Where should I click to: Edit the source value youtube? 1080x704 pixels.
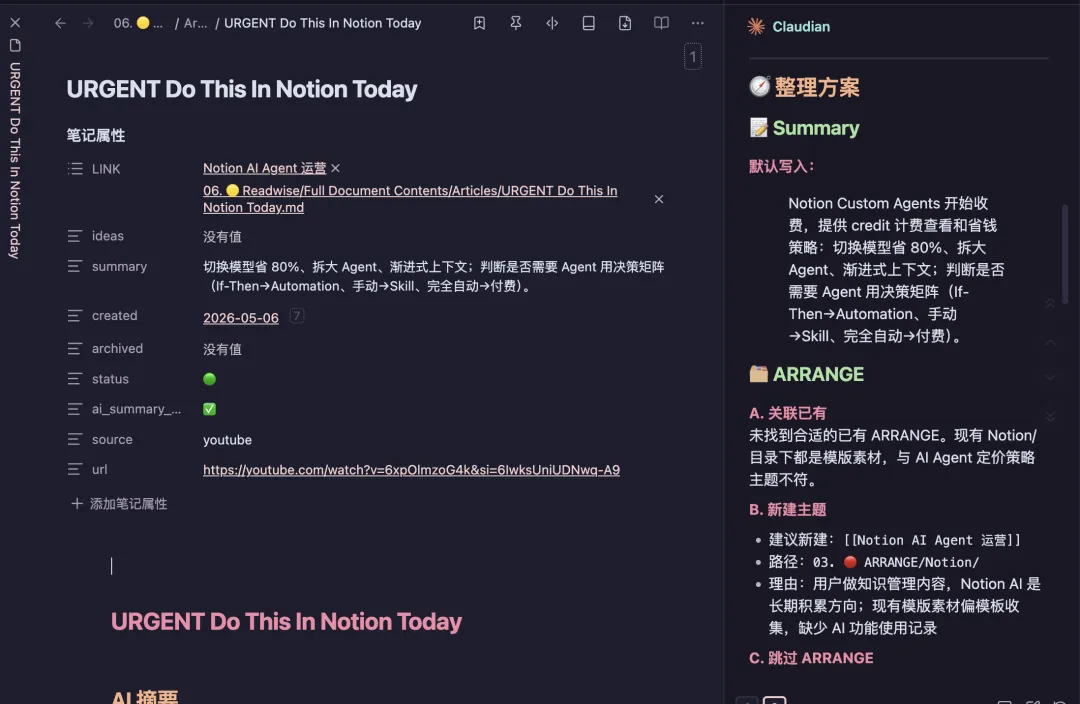pos(227,439)
